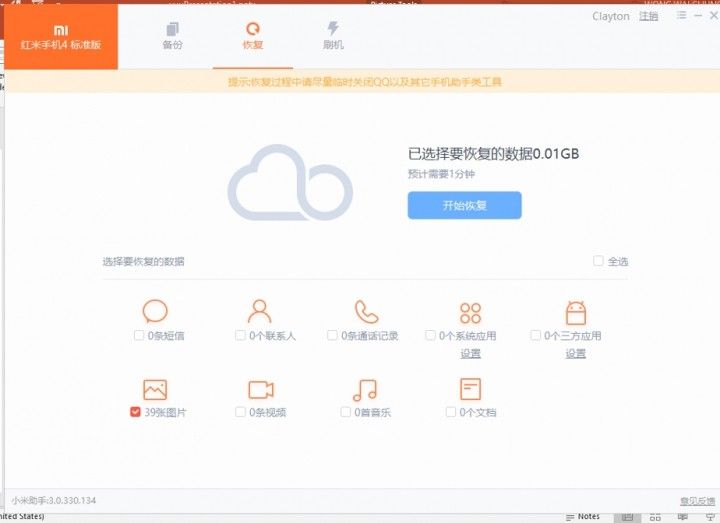This screenshot has height=523, width=720.
Task: Uncheck the 39张图片 pictures checkbox
Action: tap(135, 411)
